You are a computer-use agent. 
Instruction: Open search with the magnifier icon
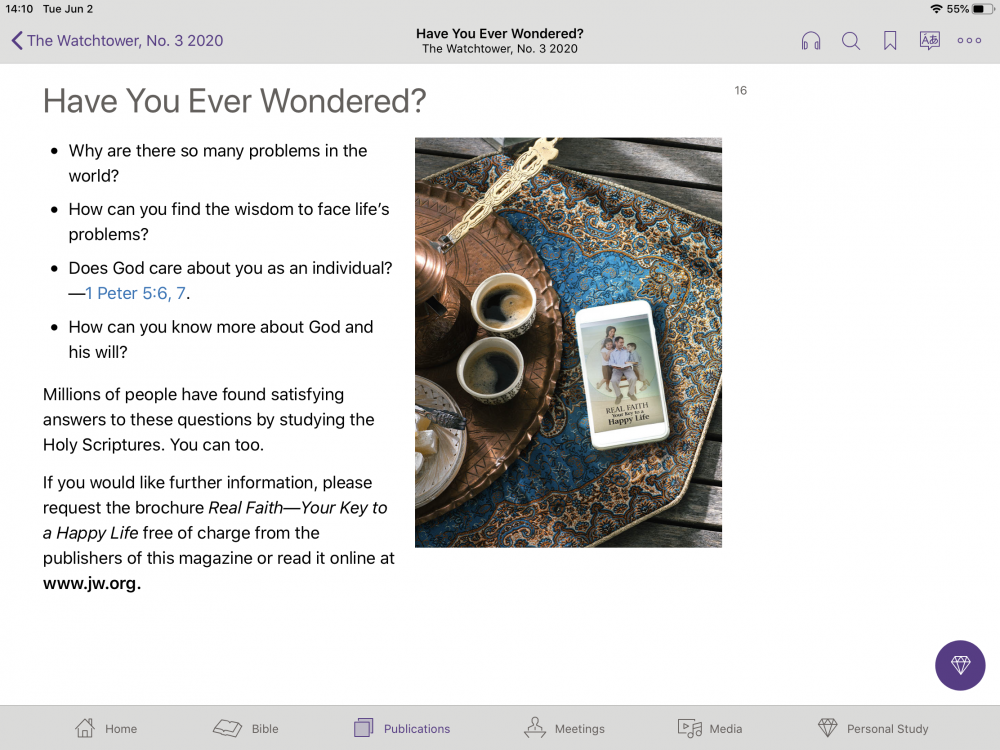tap(851, 41)
